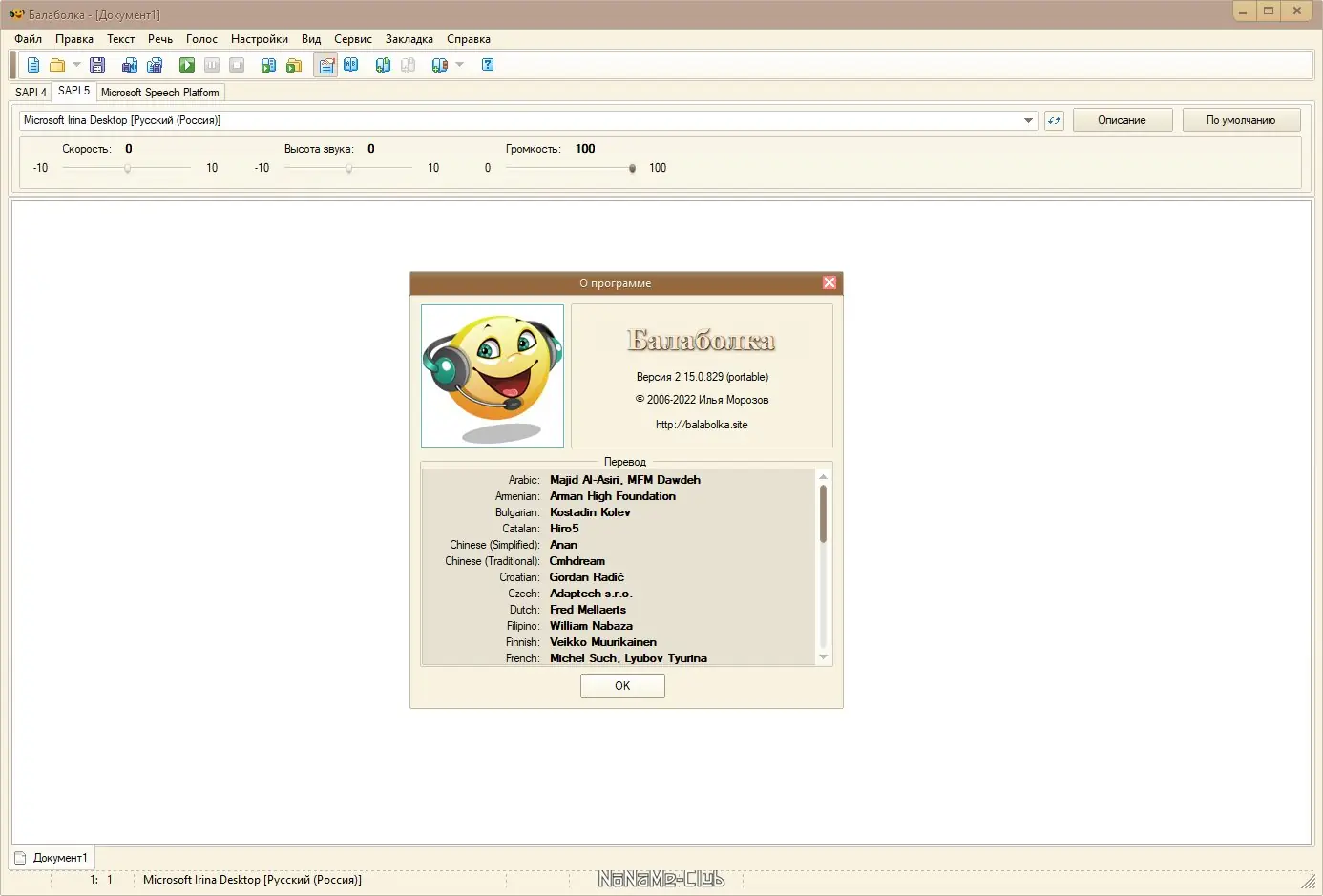Open the Голос menu
The height and width of the screenshot is (896, 1323).
pyautogui.click(x=201, y=39)
